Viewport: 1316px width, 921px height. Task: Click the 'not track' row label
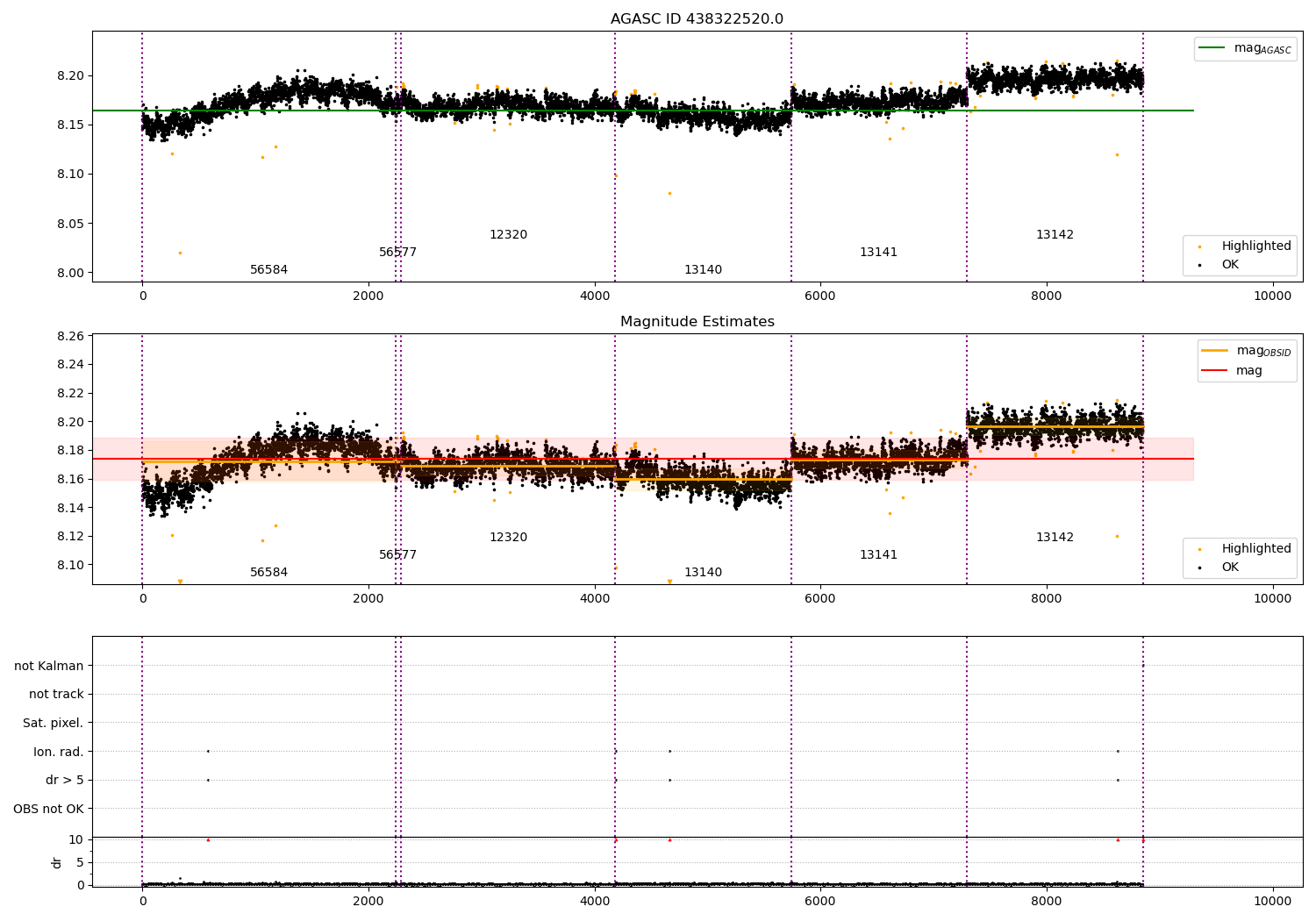(56, 694)
